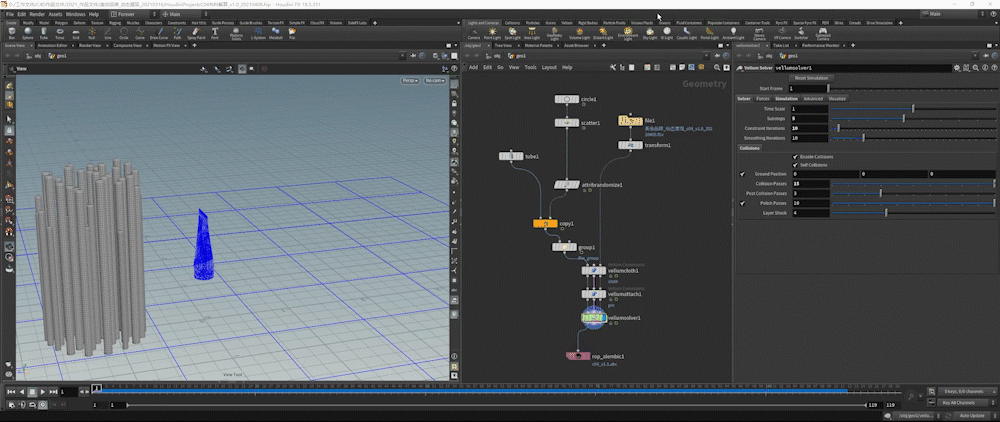Open the scene view path dropdown arrow
The image size is (1000, 422).
click(403, 56)
